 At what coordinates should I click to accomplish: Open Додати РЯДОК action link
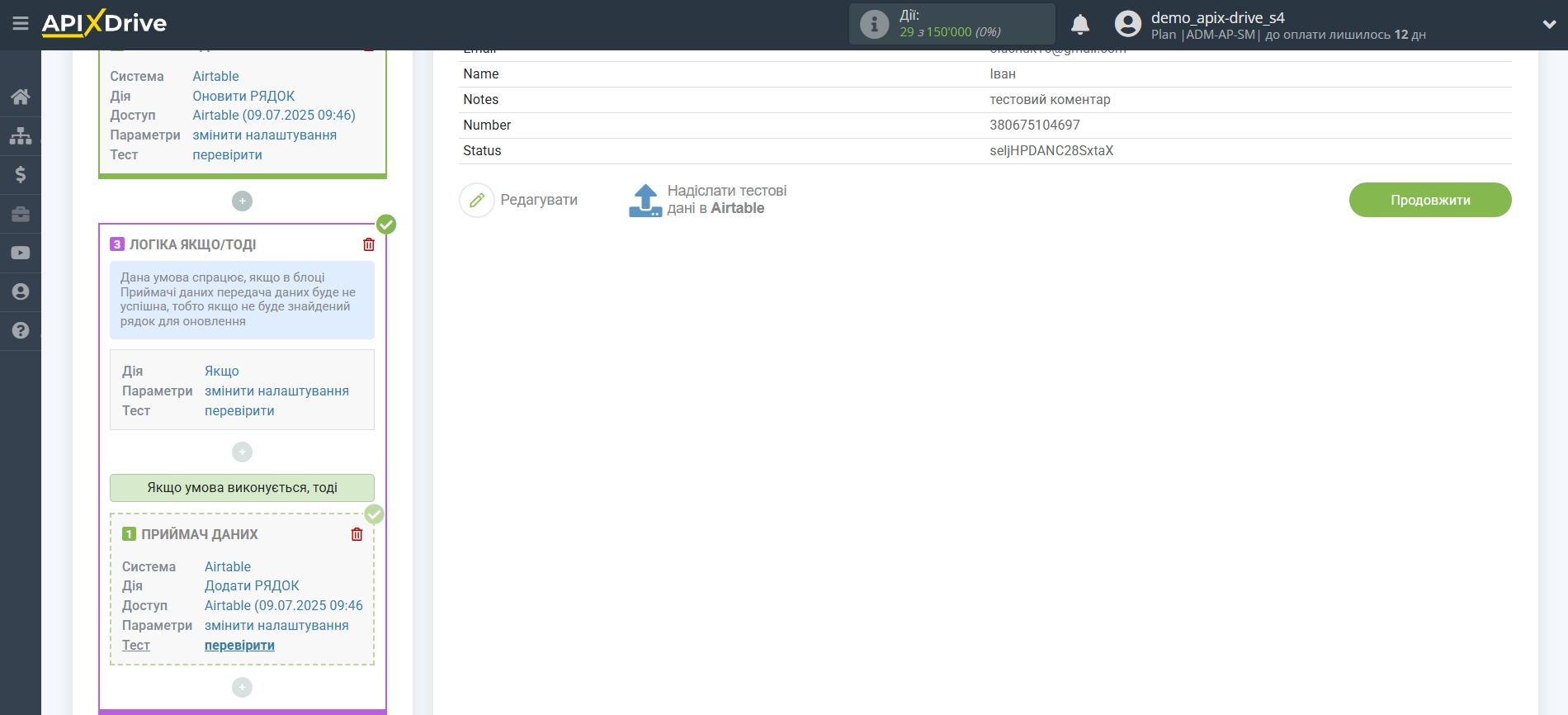click(x=252, y=585)
